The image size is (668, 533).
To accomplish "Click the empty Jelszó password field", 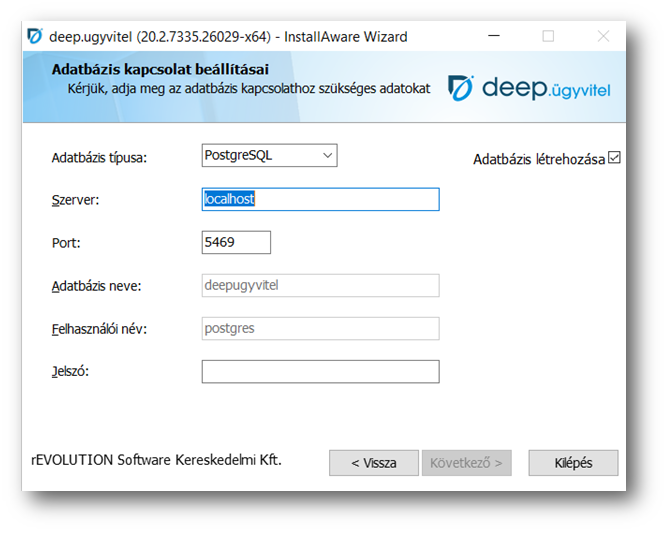I will coord(320,372).
